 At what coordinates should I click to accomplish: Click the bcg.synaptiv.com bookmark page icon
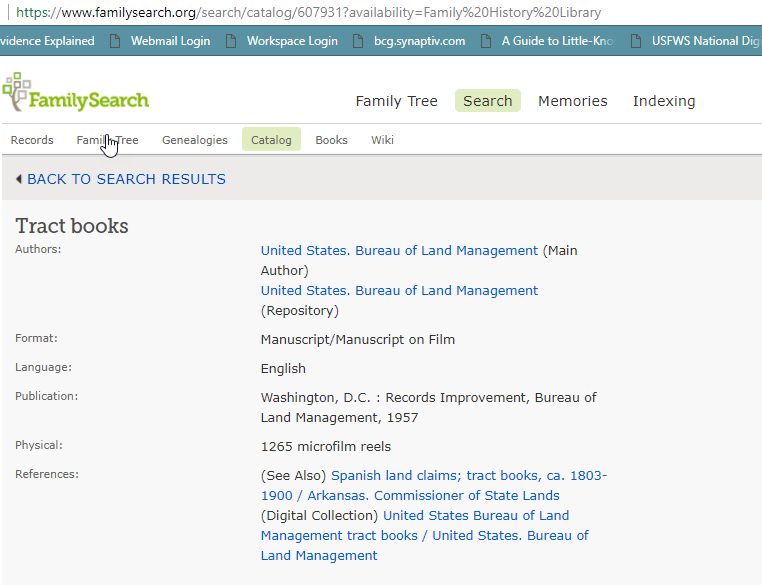(358, 41)
